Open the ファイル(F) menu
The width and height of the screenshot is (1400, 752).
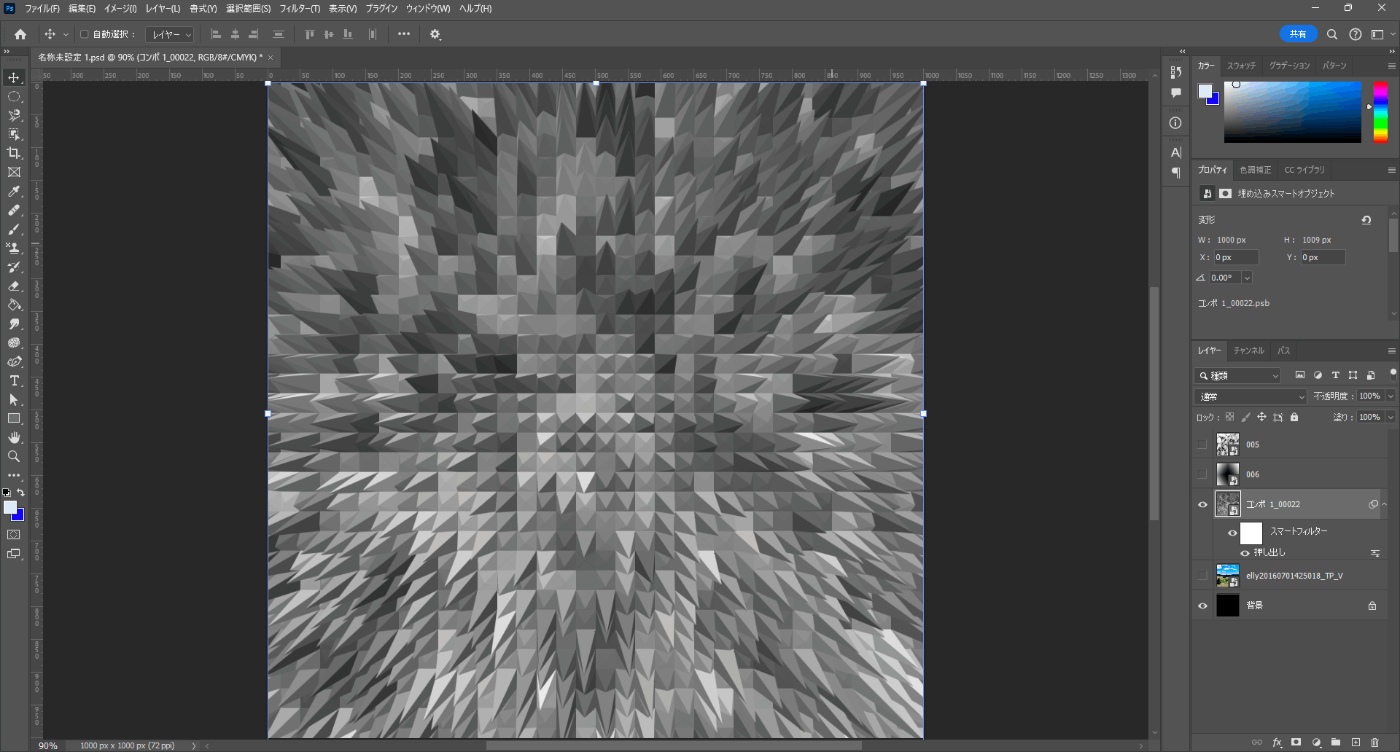click(x=42, y=8)
